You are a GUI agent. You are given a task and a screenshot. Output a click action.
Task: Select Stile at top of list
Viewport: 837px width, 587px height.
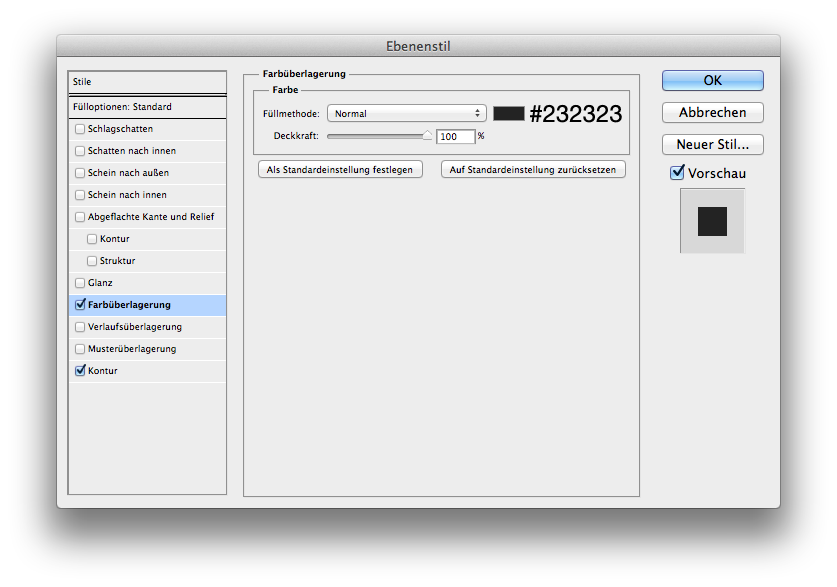147,82
